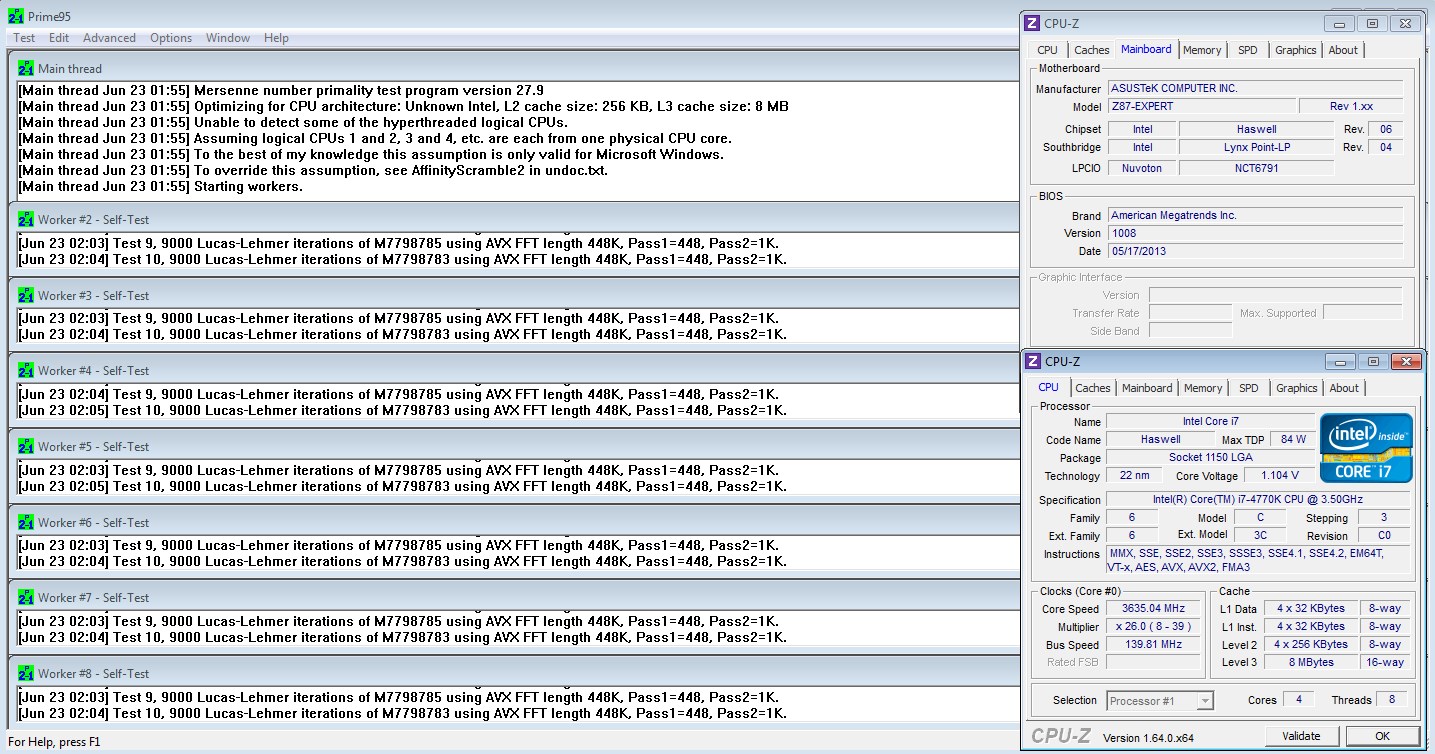Click the Worker #2 Self-Test window icon
1435x754 pixels.
tap(26, 219)
